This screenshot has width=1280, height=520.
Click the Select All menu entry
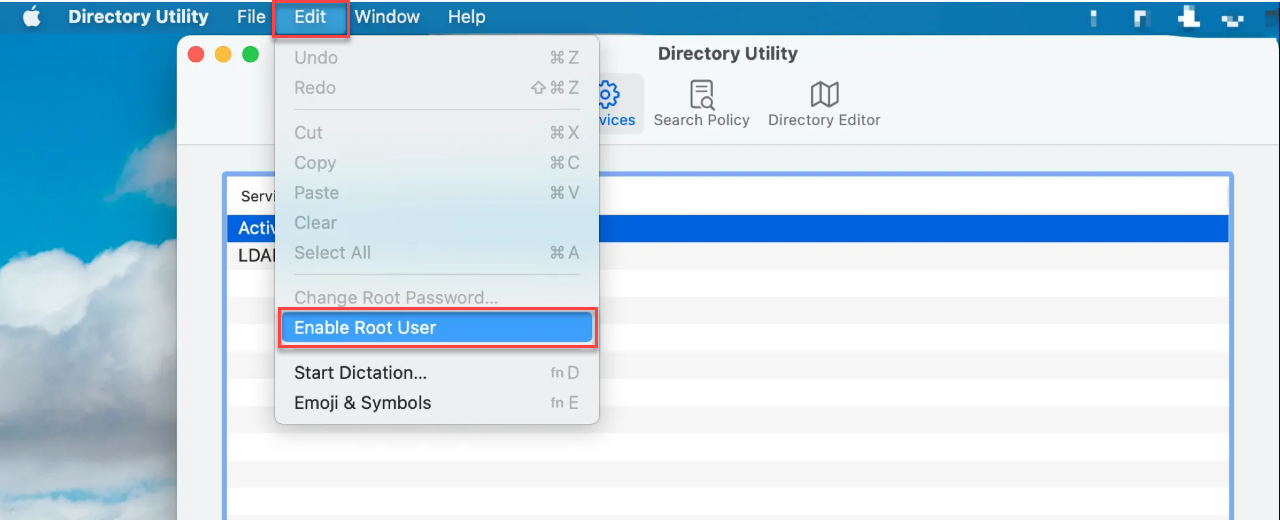pos(437,253)
